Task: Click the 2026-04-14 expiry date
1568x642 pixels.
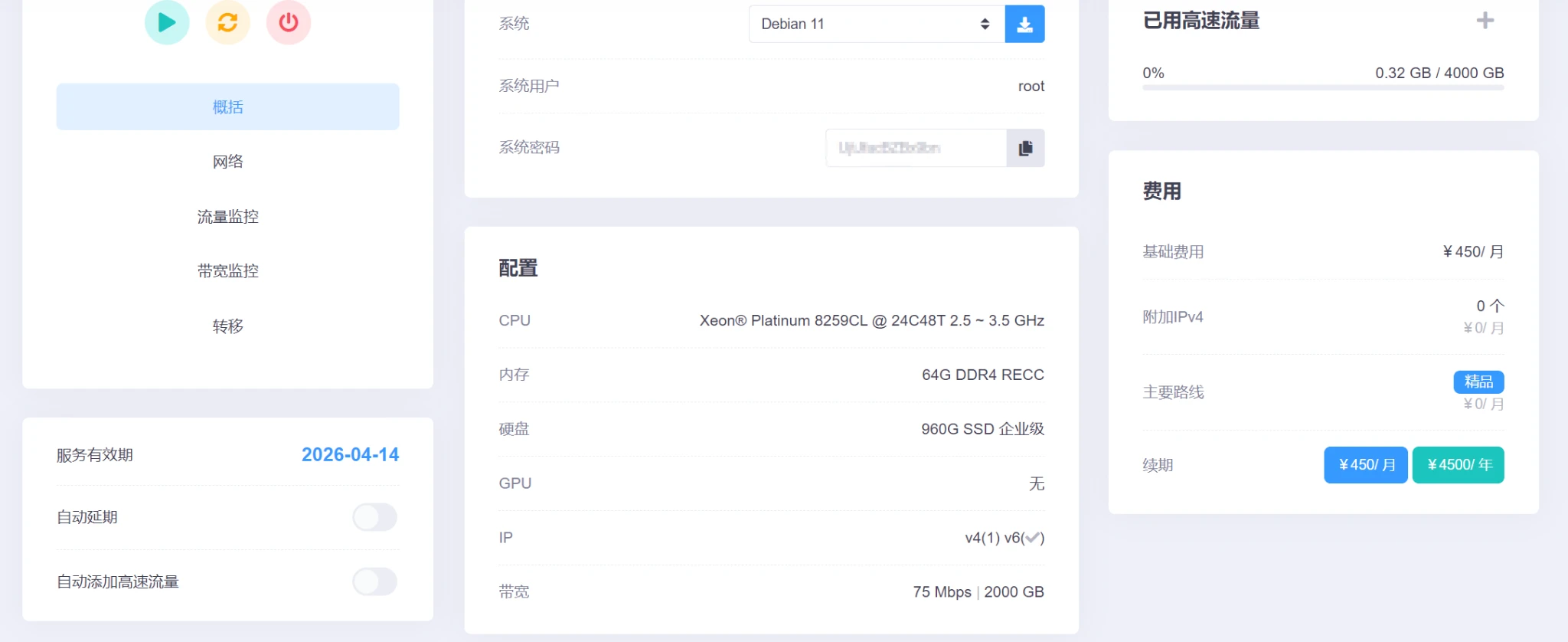Action: point(351,455)
